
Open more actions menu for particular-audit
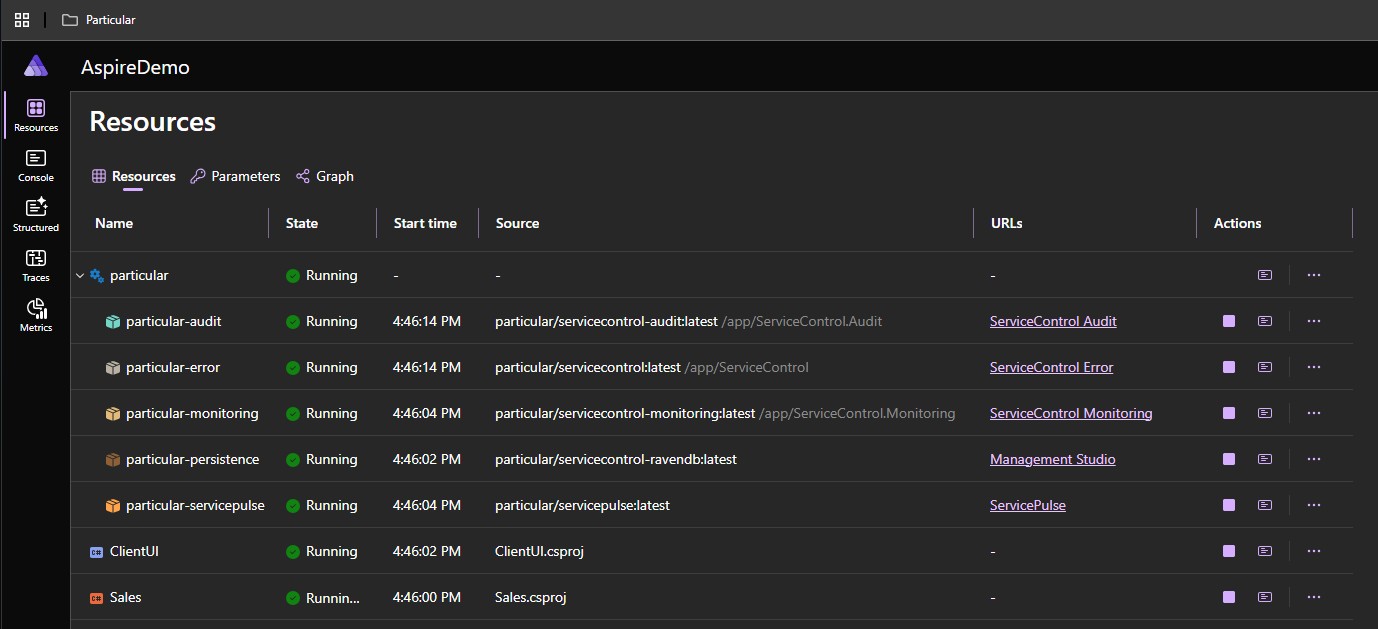[x=1314, y=321]
